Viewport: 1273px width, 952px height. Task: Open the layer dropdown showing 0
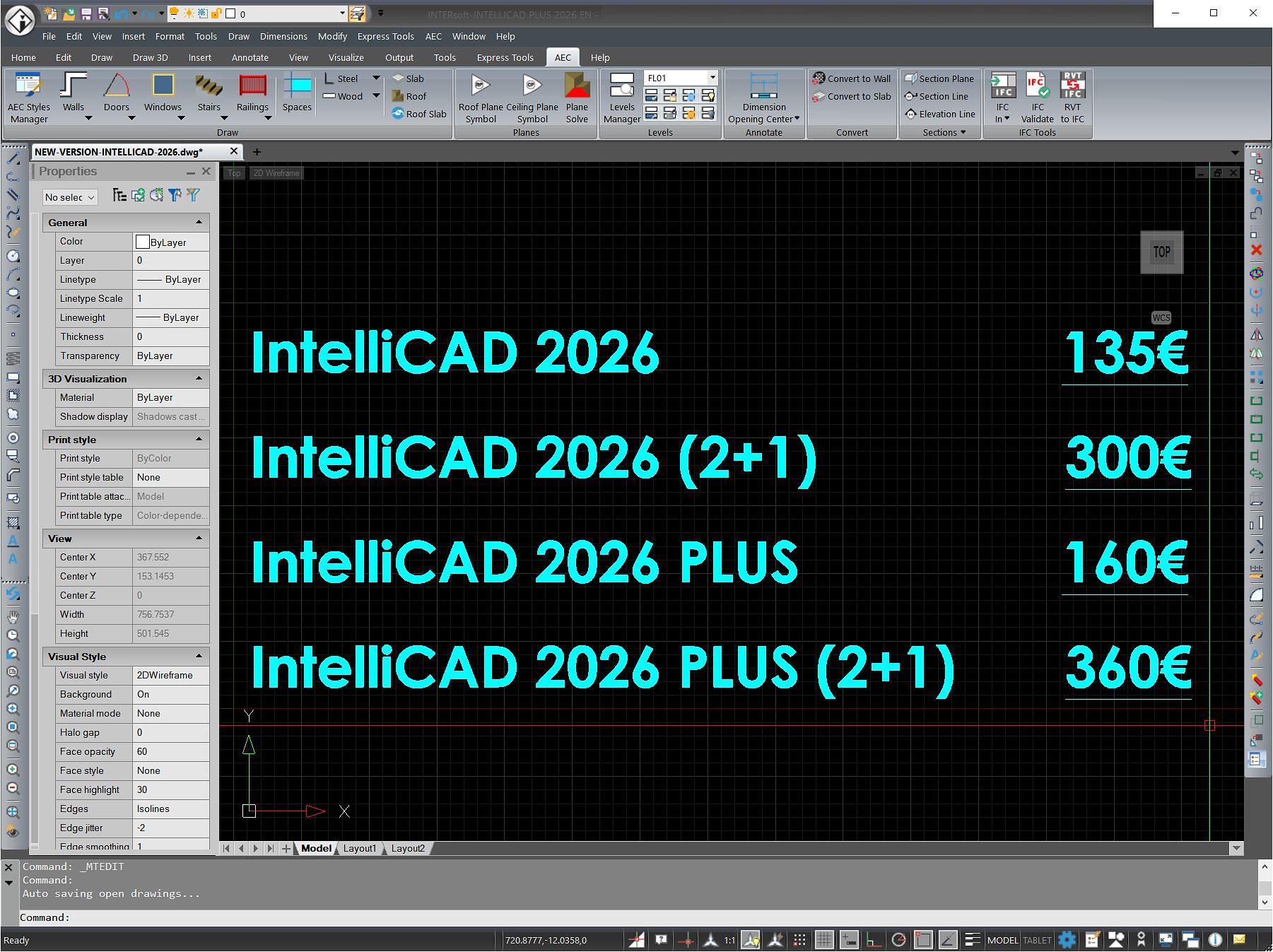[342, 13]
